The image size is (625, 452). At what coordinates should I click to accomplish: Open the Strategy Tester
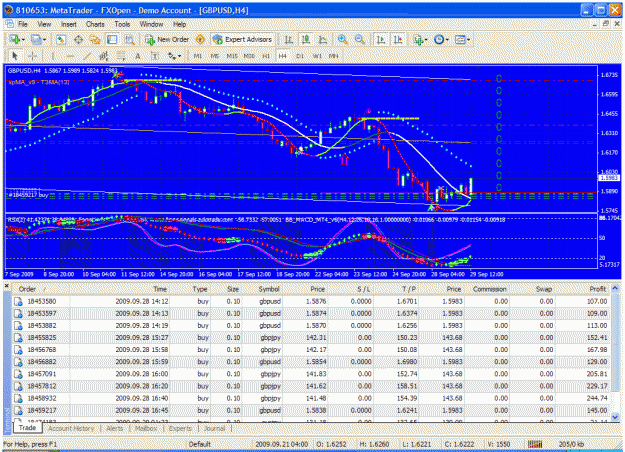click(x=129, y=39)
